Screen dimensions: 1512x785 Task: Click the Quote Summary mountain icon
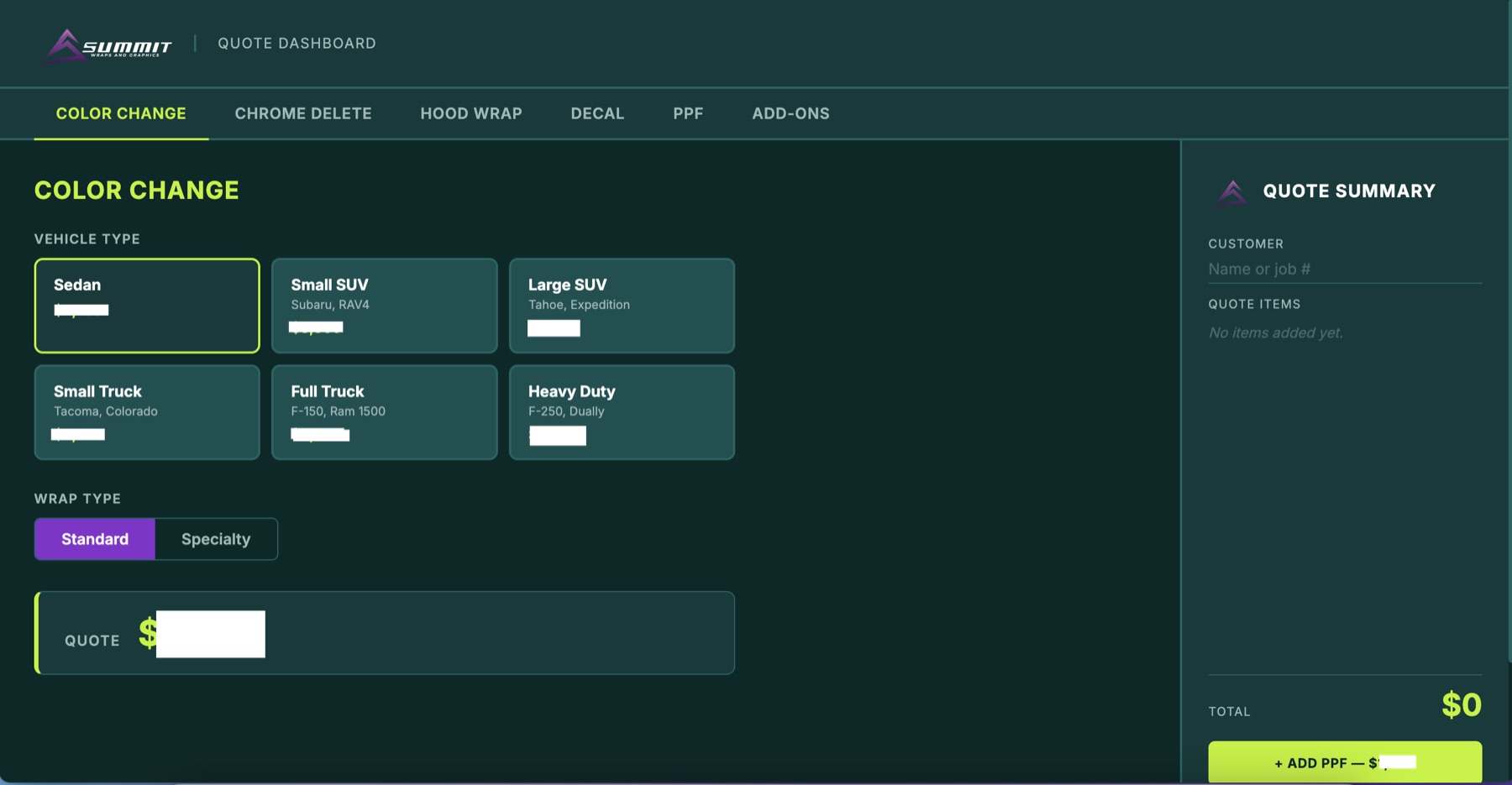(1232, 192)
